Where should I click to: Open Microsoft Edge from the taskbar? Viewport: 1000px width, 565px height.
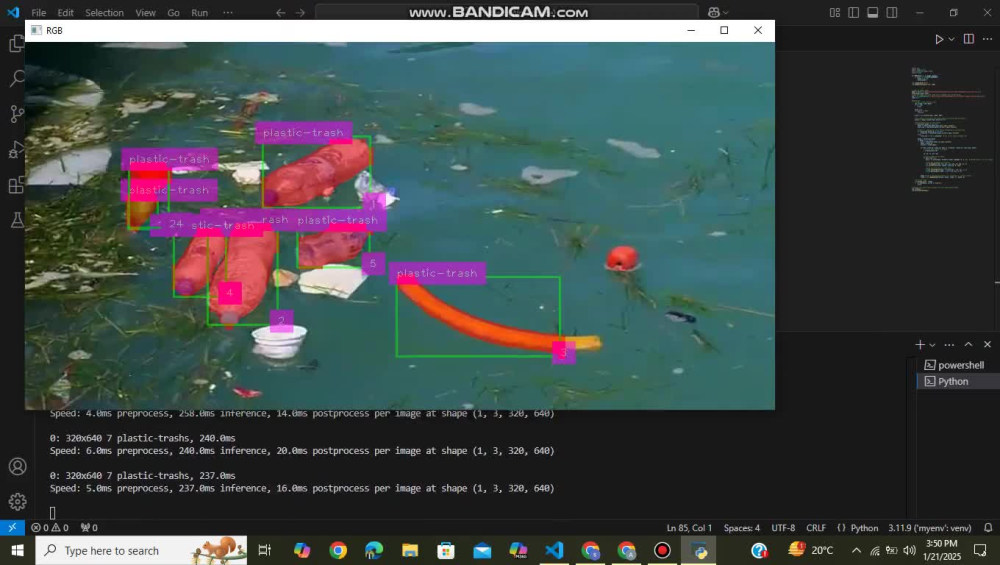[374, 550]
